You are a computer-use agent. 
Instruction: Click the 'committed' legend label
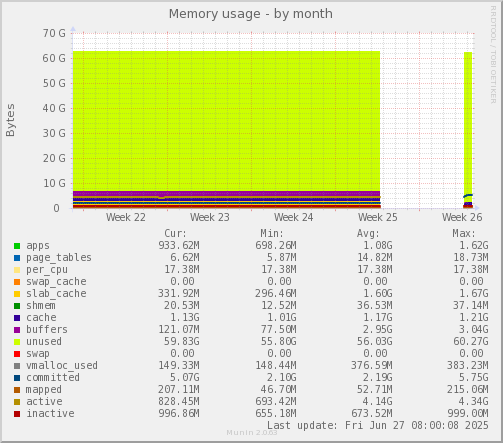tap(53, 378)
